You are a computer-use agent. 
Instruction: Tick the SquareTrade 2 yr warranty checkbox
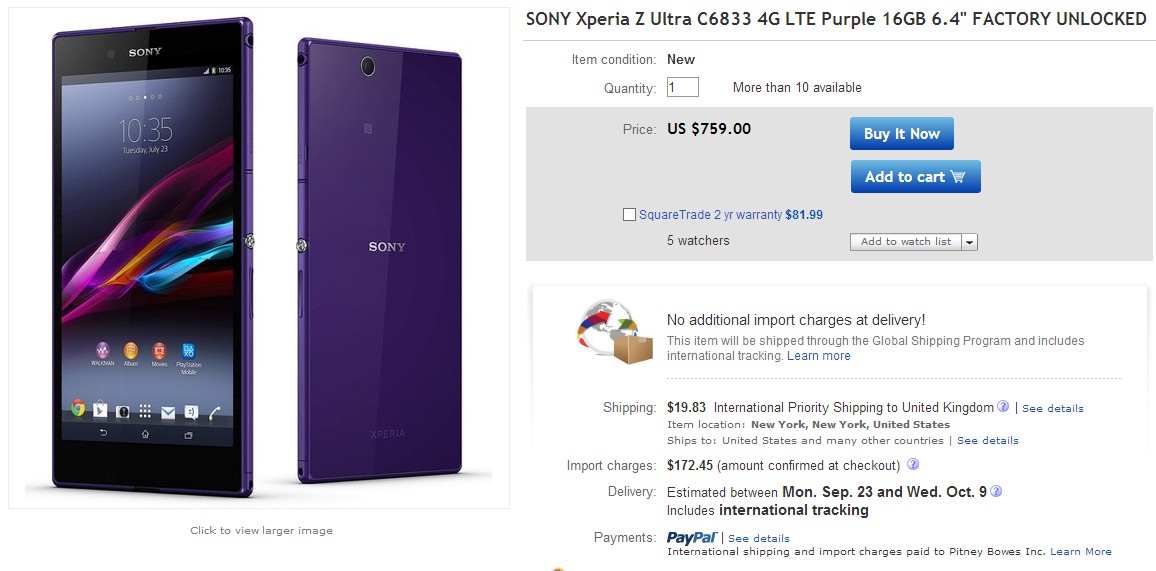(629, 214)
